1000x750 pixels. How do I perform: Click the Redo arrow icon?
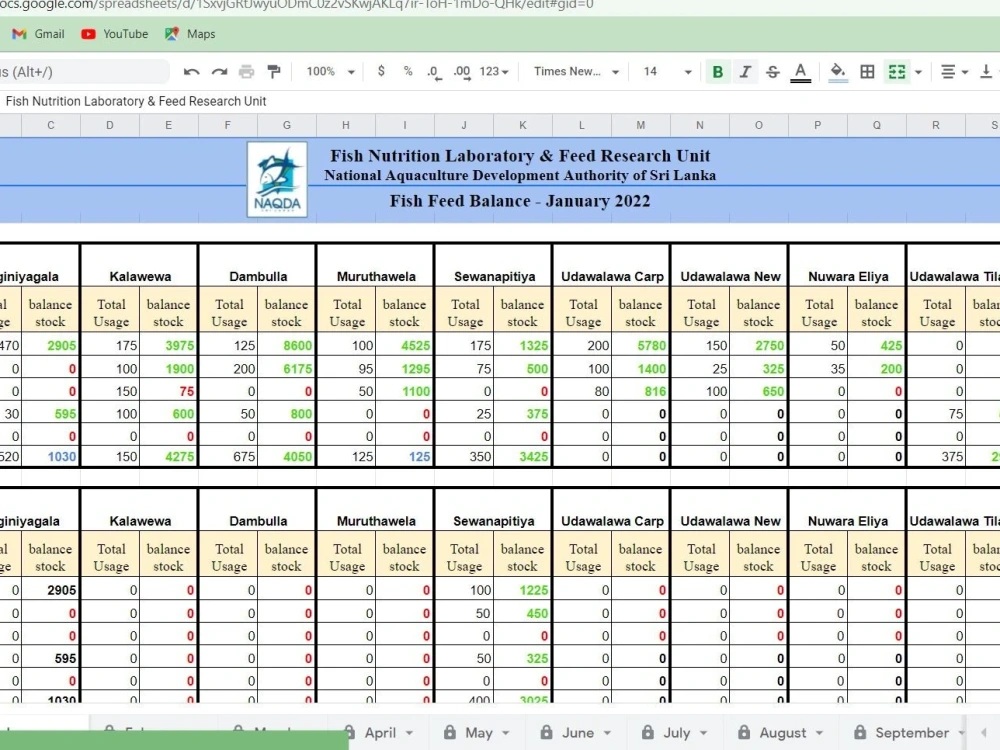pos(219,71)
